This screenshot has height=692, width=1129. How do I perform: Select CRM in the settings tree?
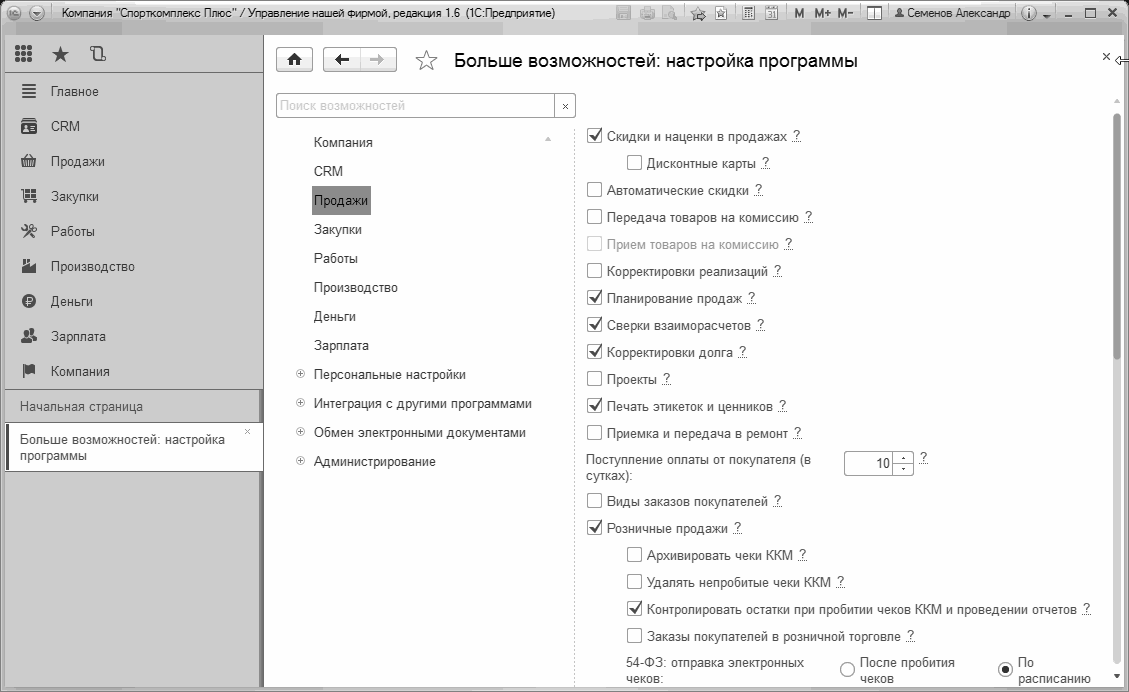328,171
